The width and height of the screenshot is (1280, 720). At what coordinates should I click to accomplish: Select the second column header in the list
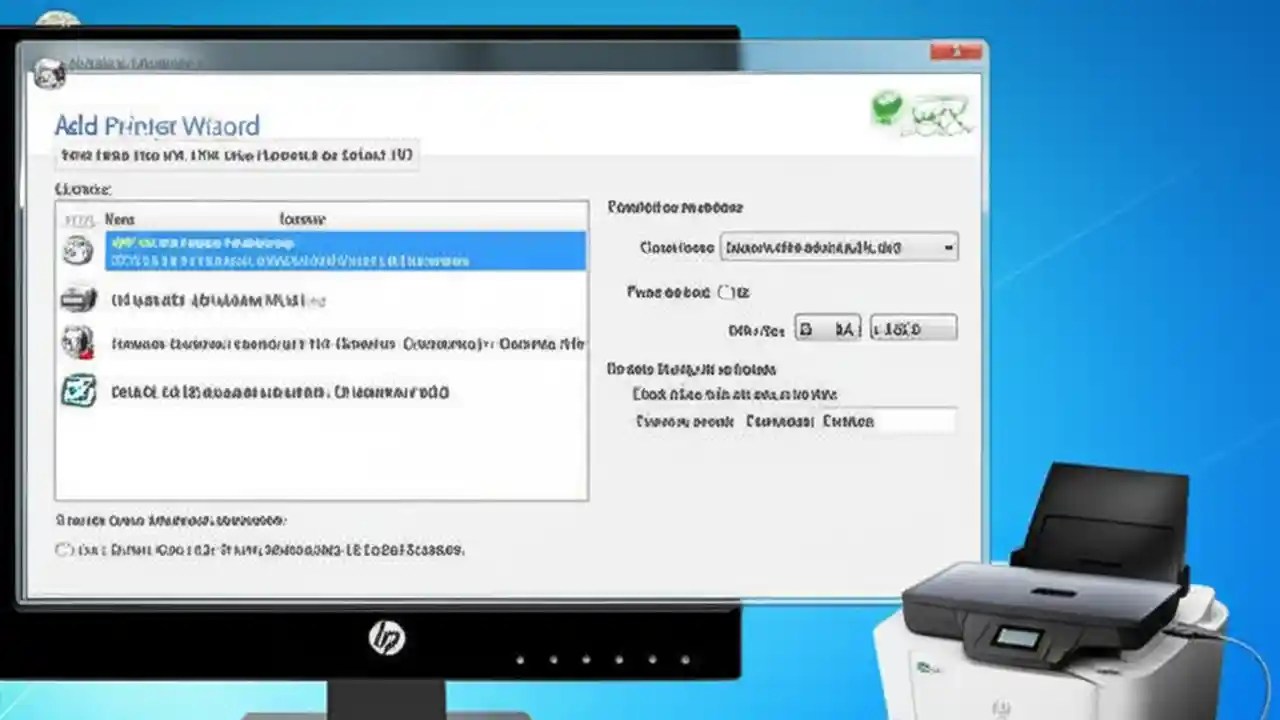pos(302,219)
